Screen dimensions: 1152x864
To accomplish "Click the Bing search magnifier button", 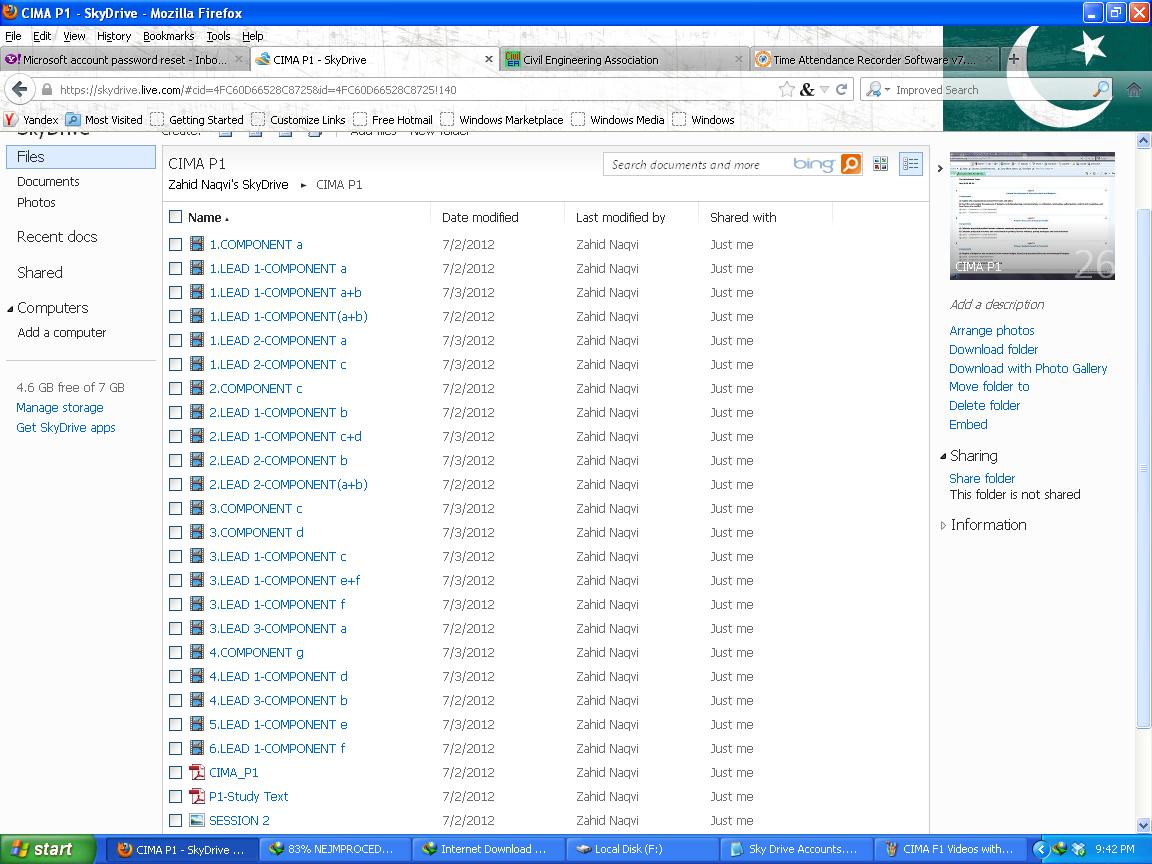I will [850, 164].
